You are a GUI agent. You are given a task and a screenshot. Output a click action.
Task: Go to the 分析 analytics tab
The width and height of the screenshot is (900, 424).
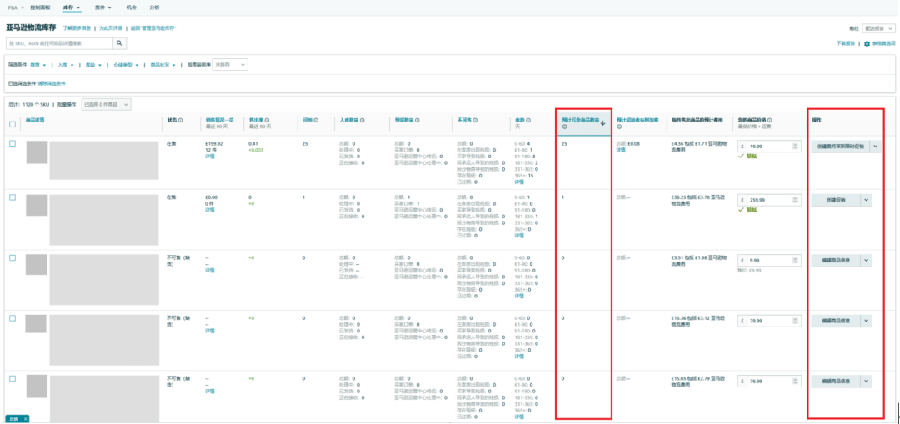coord(154,7)
